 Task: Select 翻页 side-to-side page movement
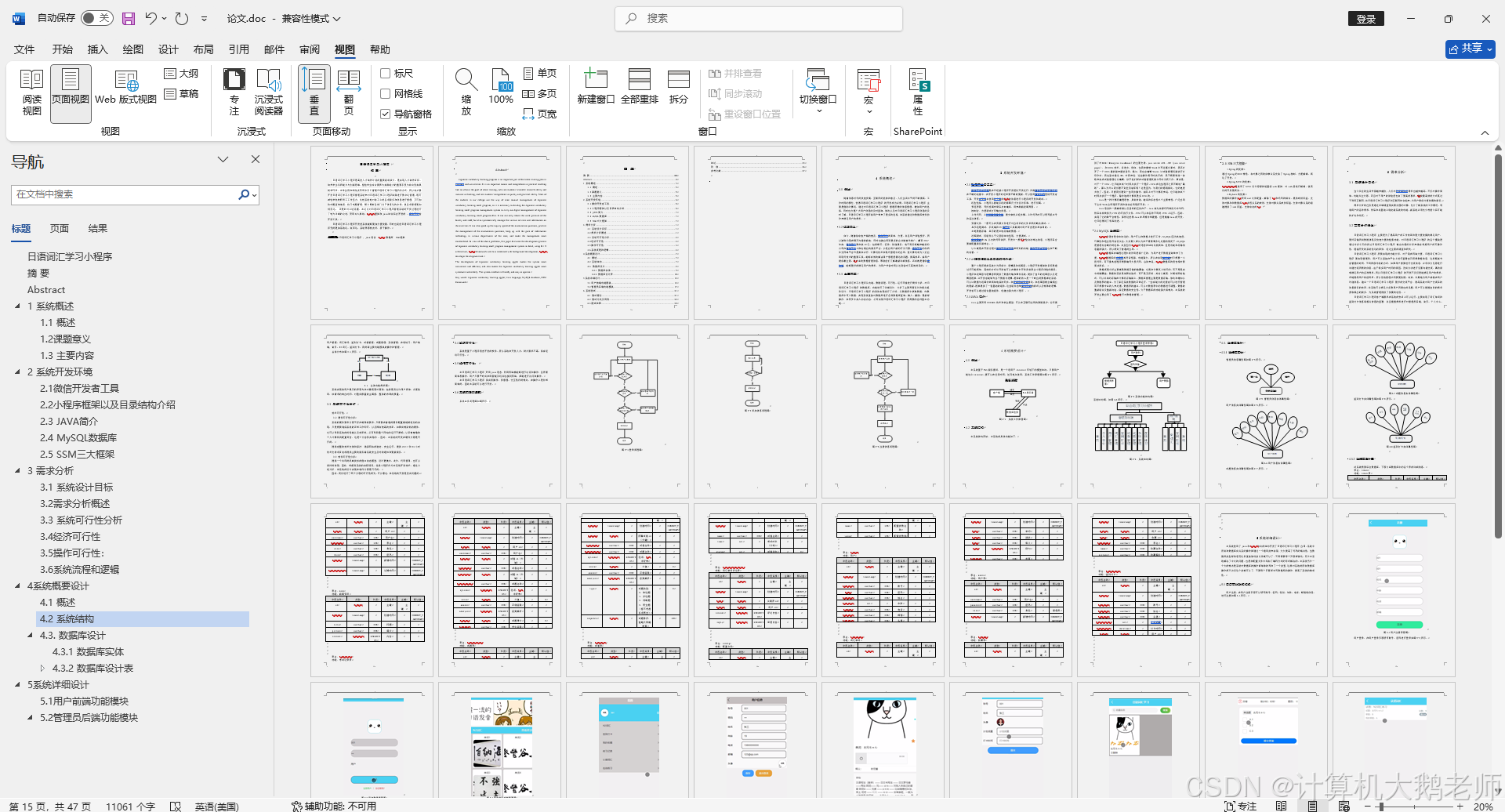(348, 92)
